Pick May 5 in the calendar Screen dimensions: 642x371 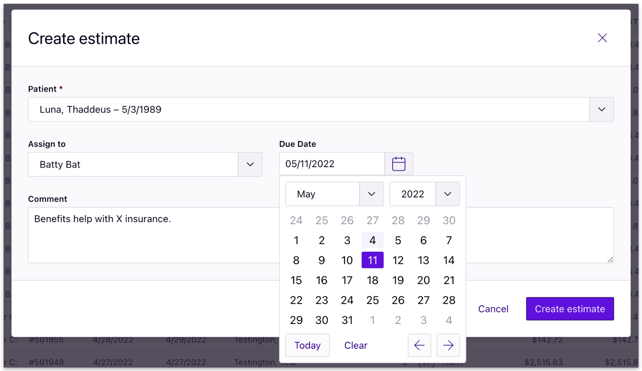click(x=398, y=240)
